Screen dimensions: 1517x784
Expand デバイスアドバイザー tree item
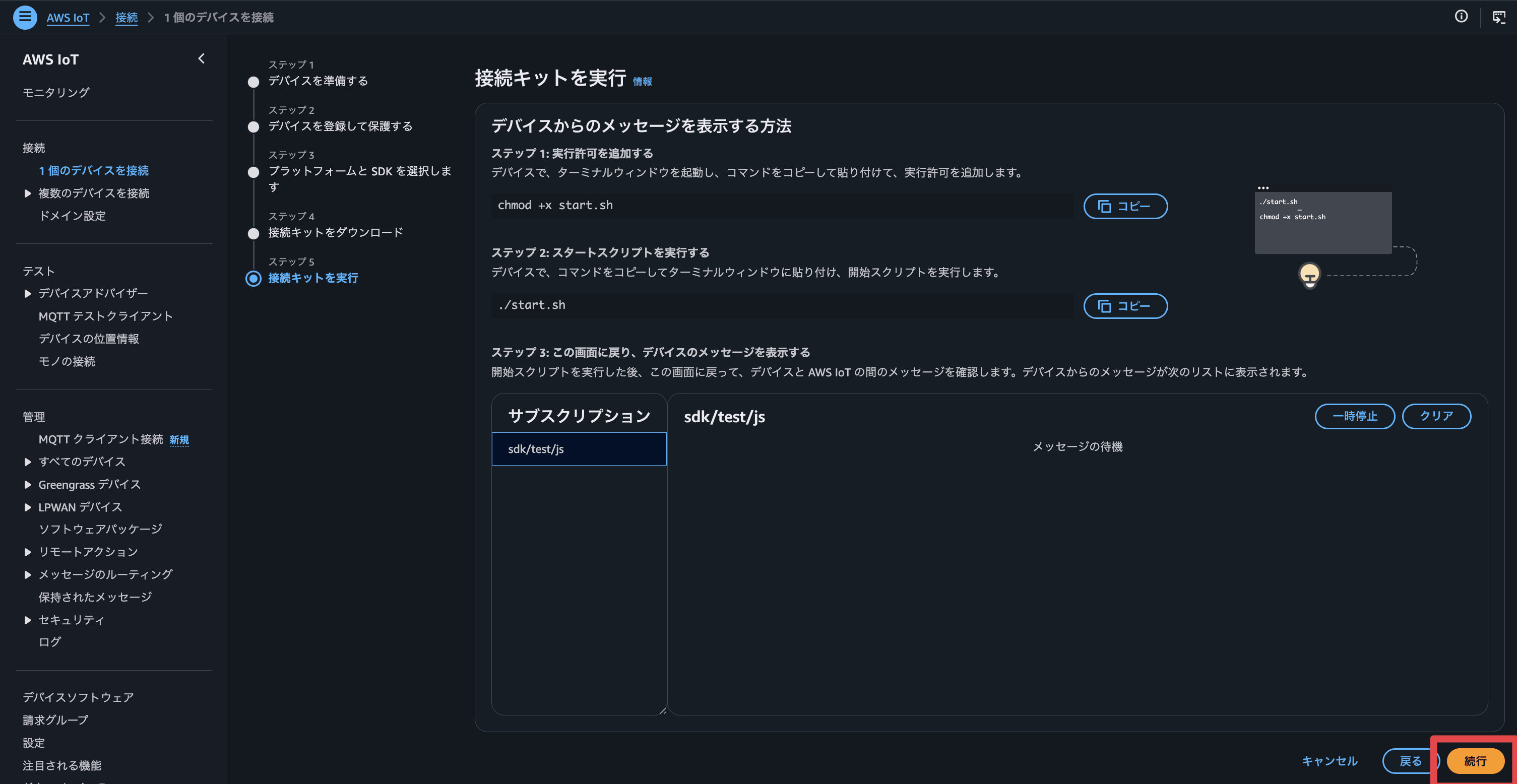pyautogui.click(x=27, y=293)
